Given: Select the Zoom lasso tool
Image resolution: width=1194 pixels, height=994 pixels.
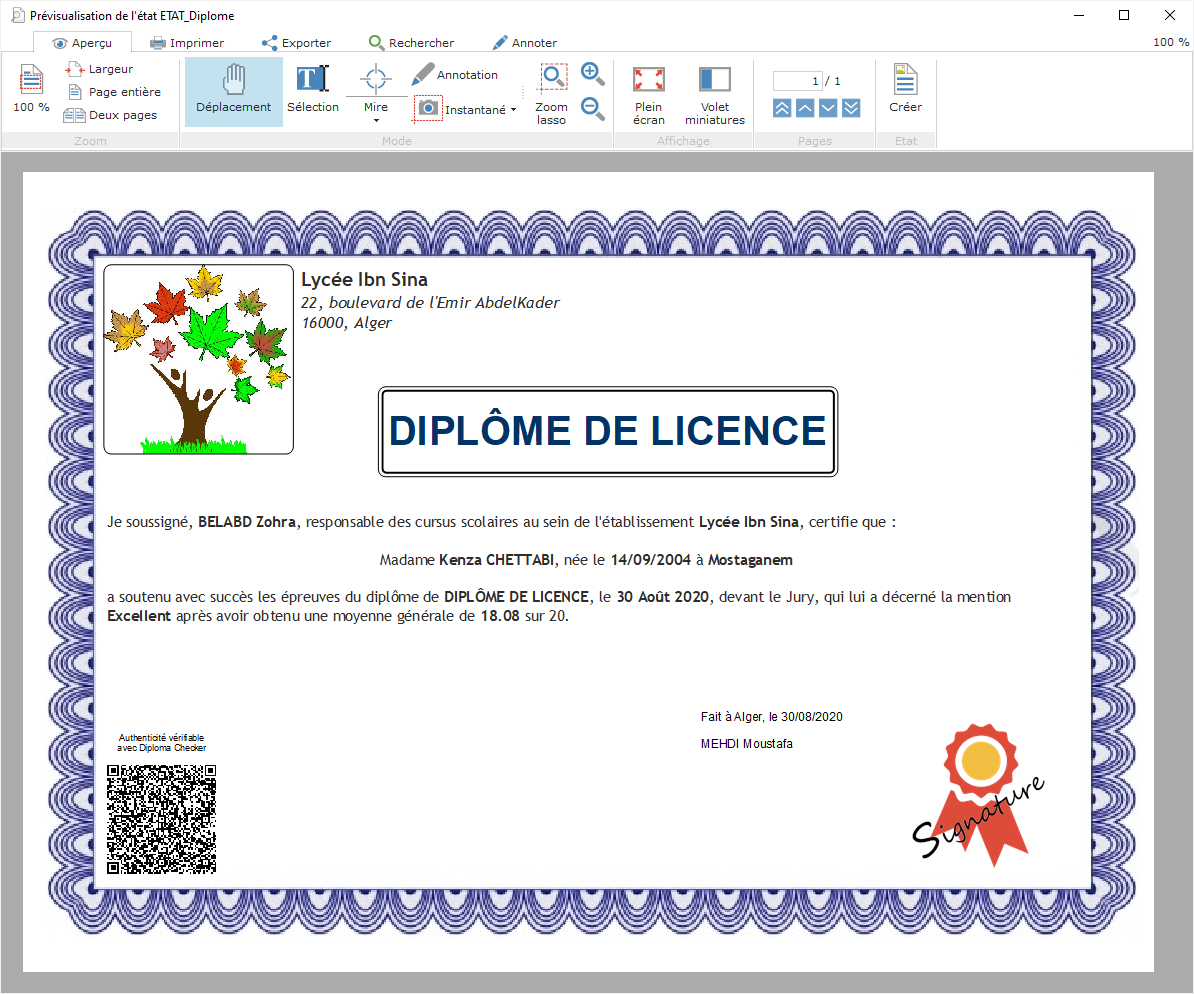Looking at the screenshot, I should coord(552,95).
